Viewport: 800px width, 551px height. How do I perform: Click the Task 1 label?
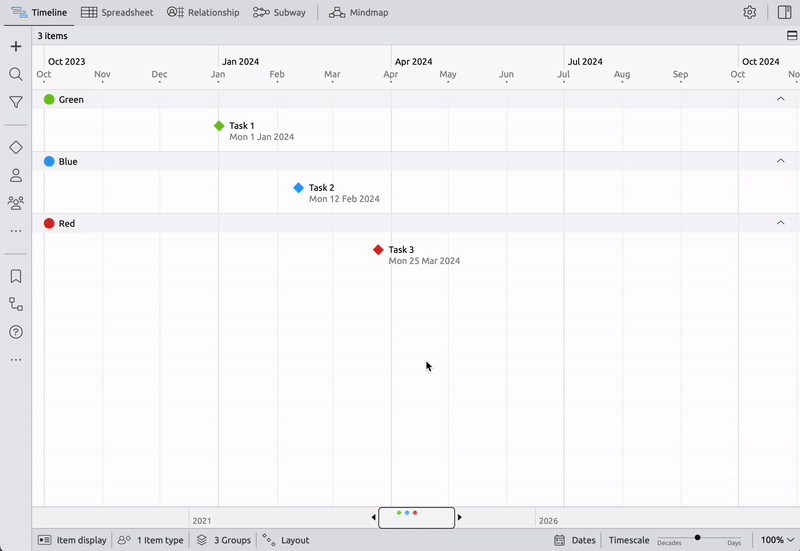click(x=241, y=126)
